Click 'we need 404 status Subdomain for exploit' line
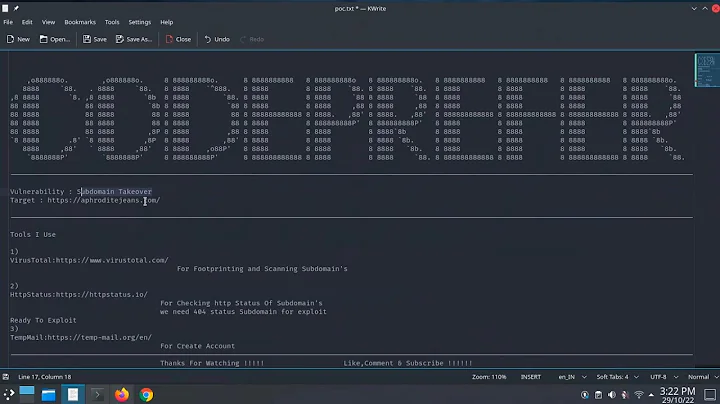 pyautogui.click(x=243, y=312)
